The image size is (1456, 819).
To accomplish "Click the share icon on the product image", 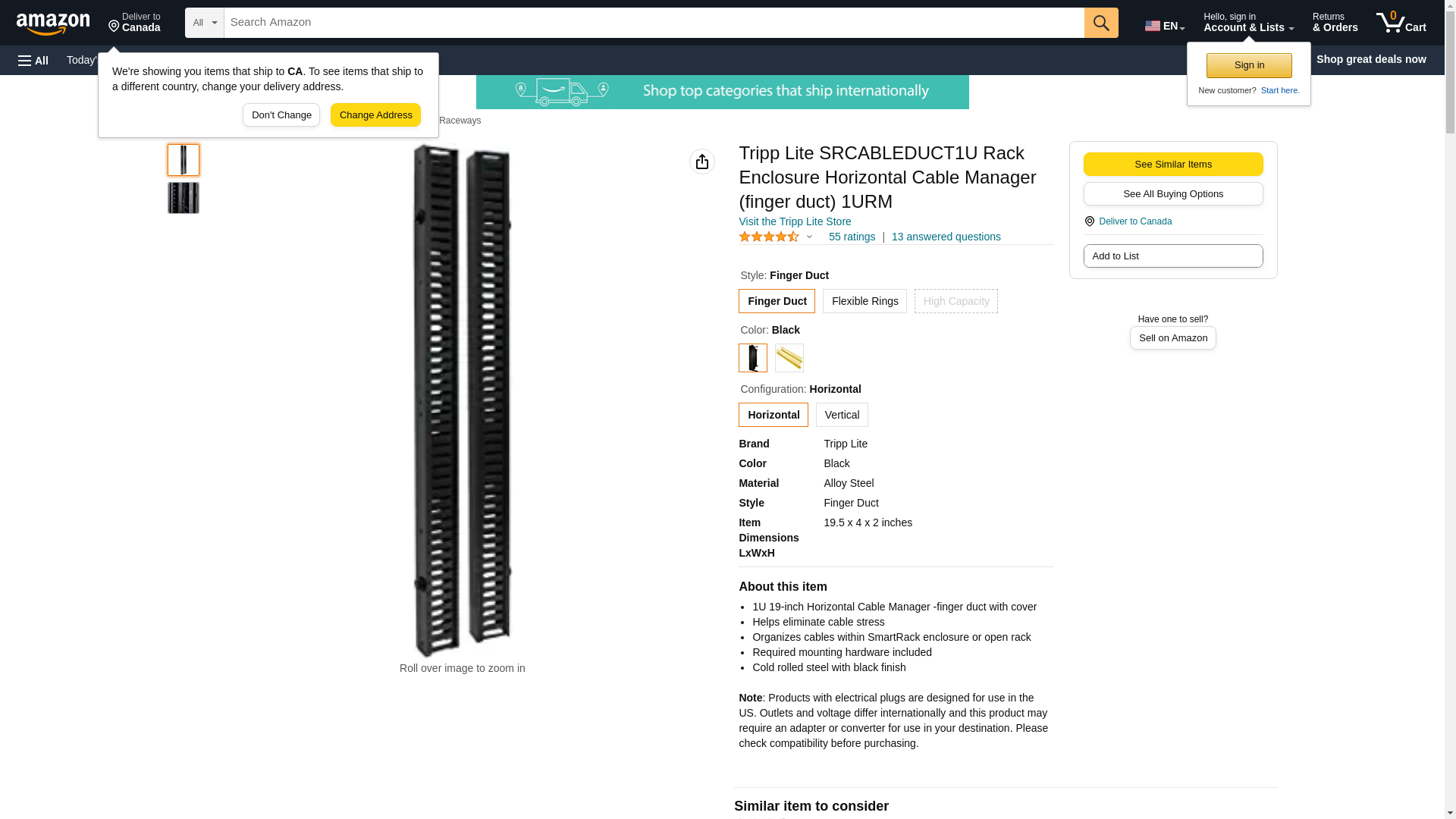I will tap(702, 162).
